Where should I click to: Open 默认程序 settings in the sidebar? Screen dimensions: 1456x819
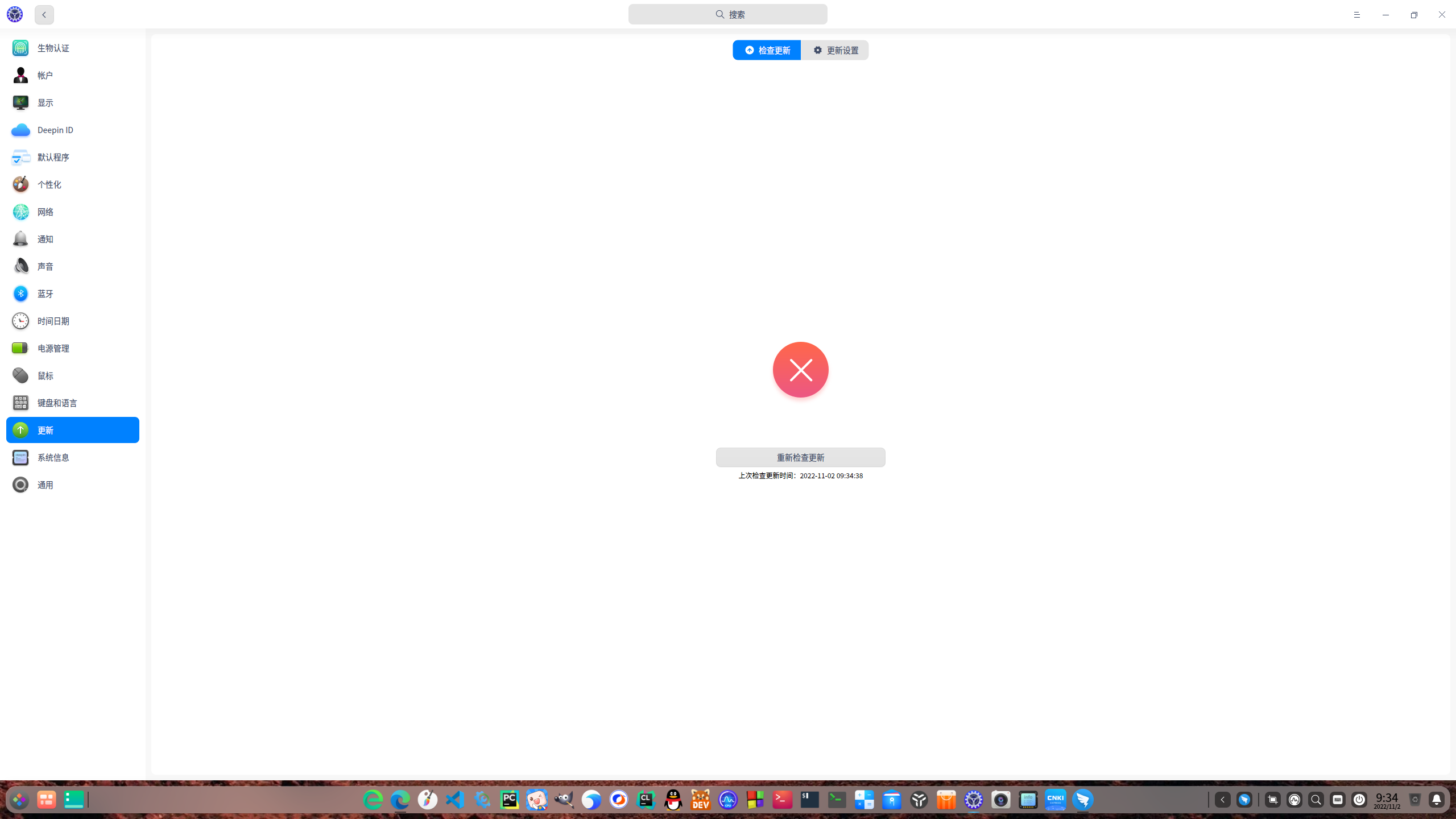tap(72, 157)
